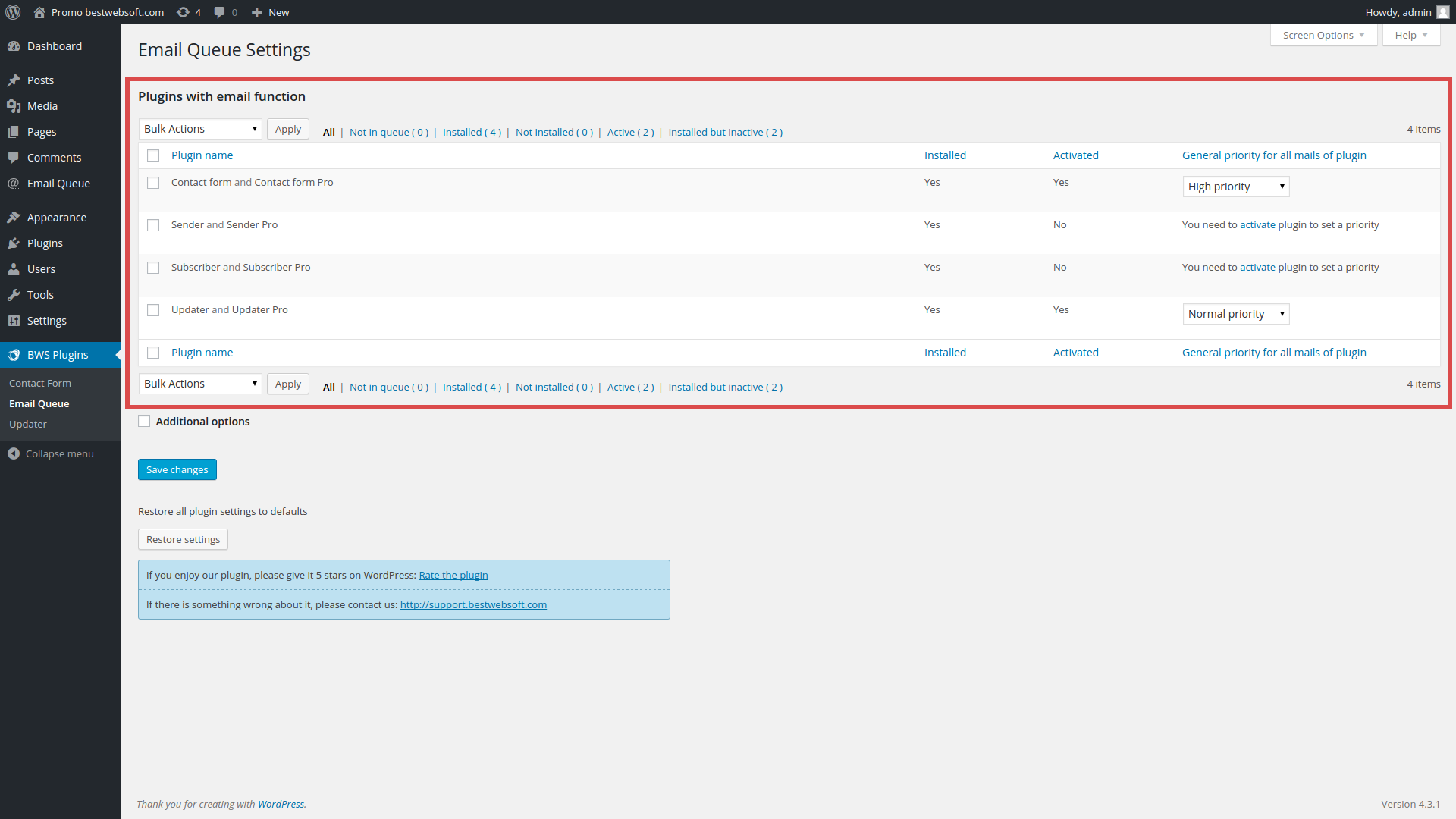Click the Users person icon
Image resolution: width=1456 pixels, height=819 pixels.
pyautogui.click(x=14, y=269)
